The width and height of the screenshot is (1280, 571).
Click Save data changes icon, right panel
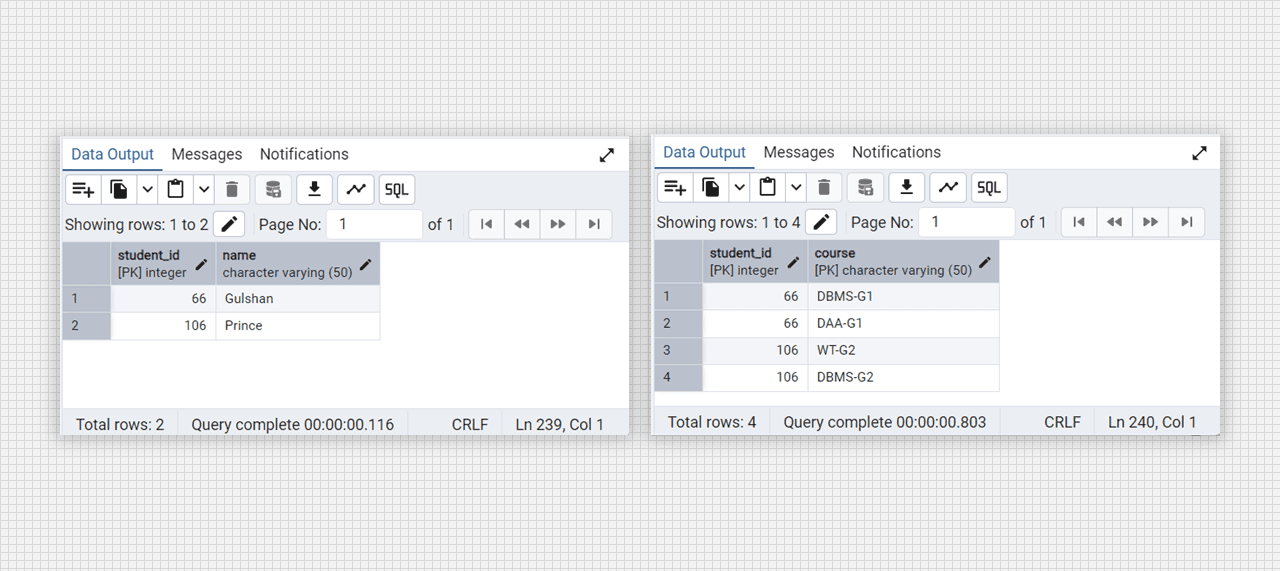pos(865,187)
